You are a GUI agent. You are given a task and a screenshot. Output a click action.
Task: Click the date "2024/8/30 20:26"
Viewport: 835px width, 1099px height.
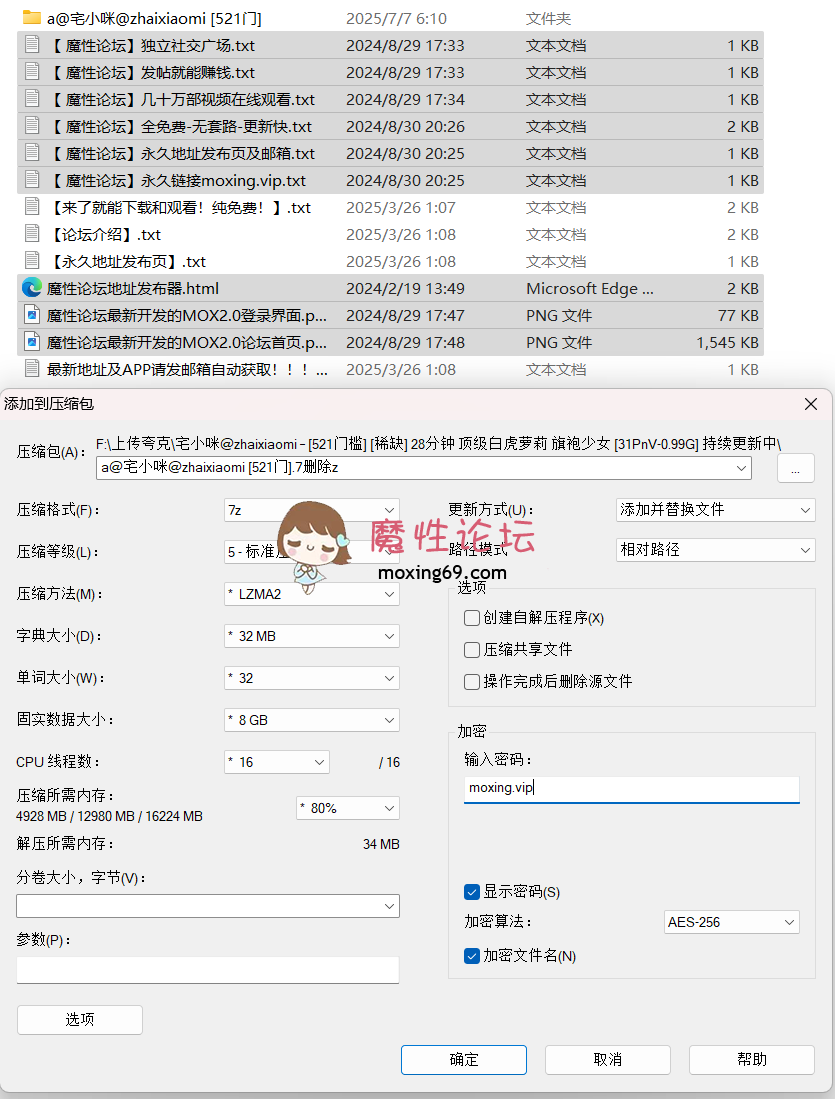[x=405, y=126]
